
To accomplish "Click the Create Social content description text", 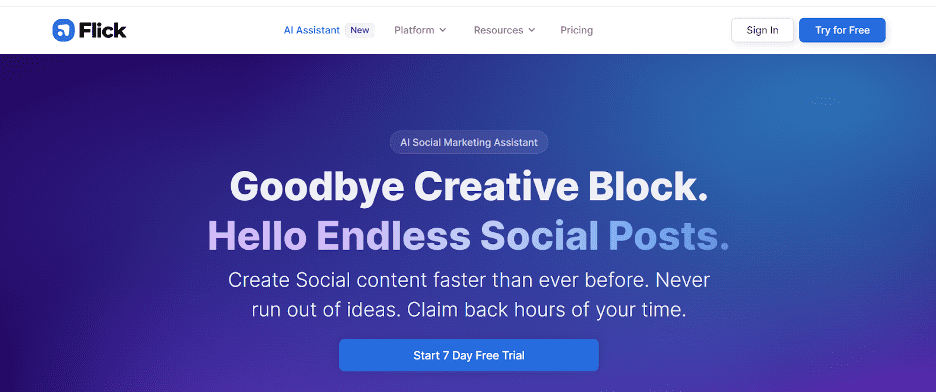I will click(469, 295).
